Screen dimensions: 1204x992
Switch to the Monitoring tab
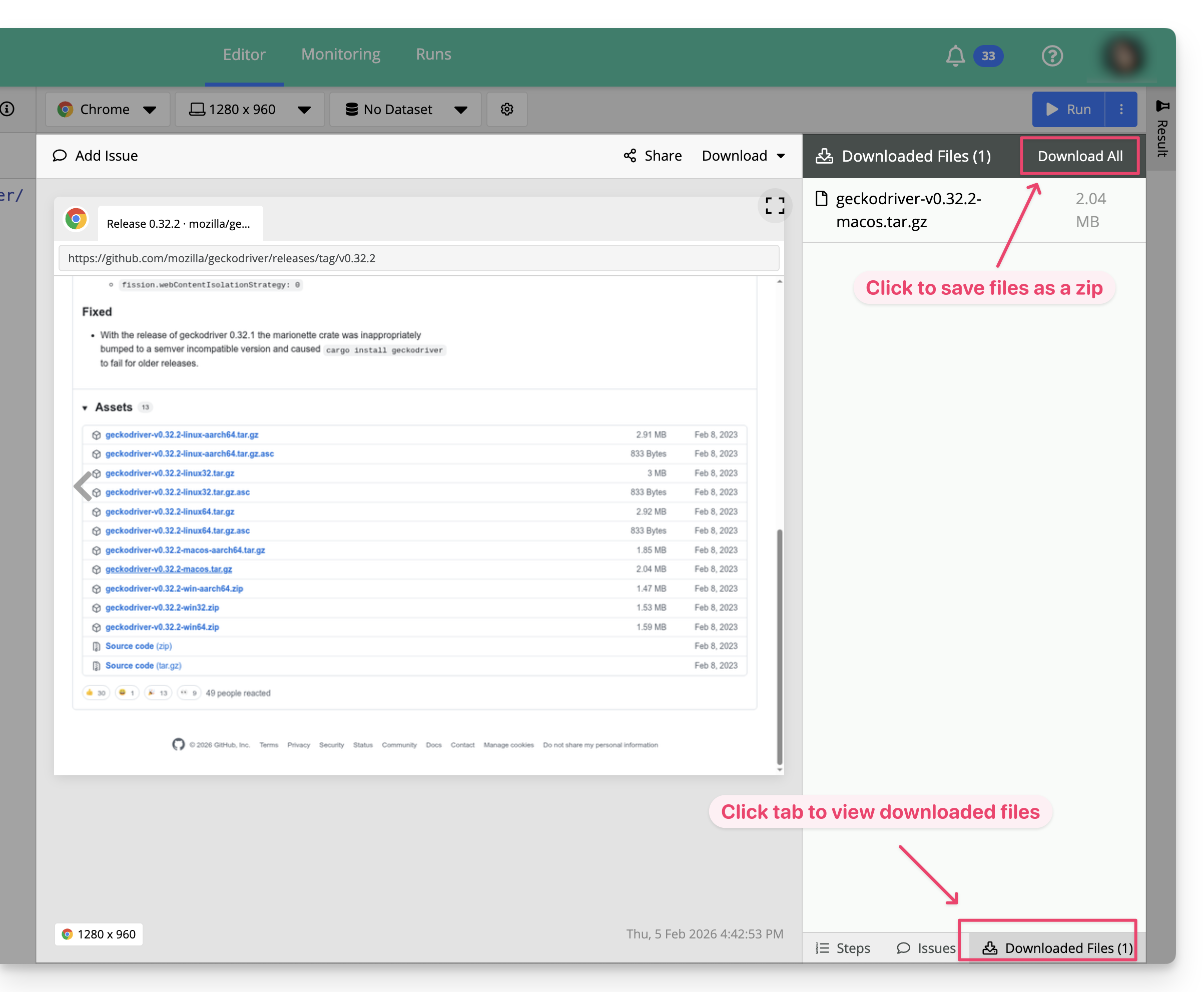[x=341, y=54]
